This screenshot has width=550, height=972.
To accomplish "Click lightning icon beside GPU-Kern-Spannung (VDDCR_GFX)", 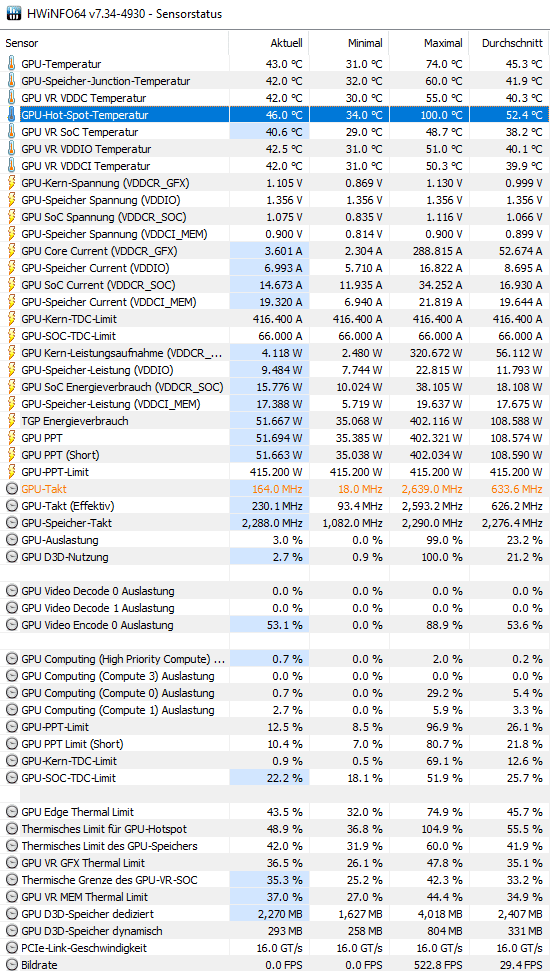I will 11,183.
